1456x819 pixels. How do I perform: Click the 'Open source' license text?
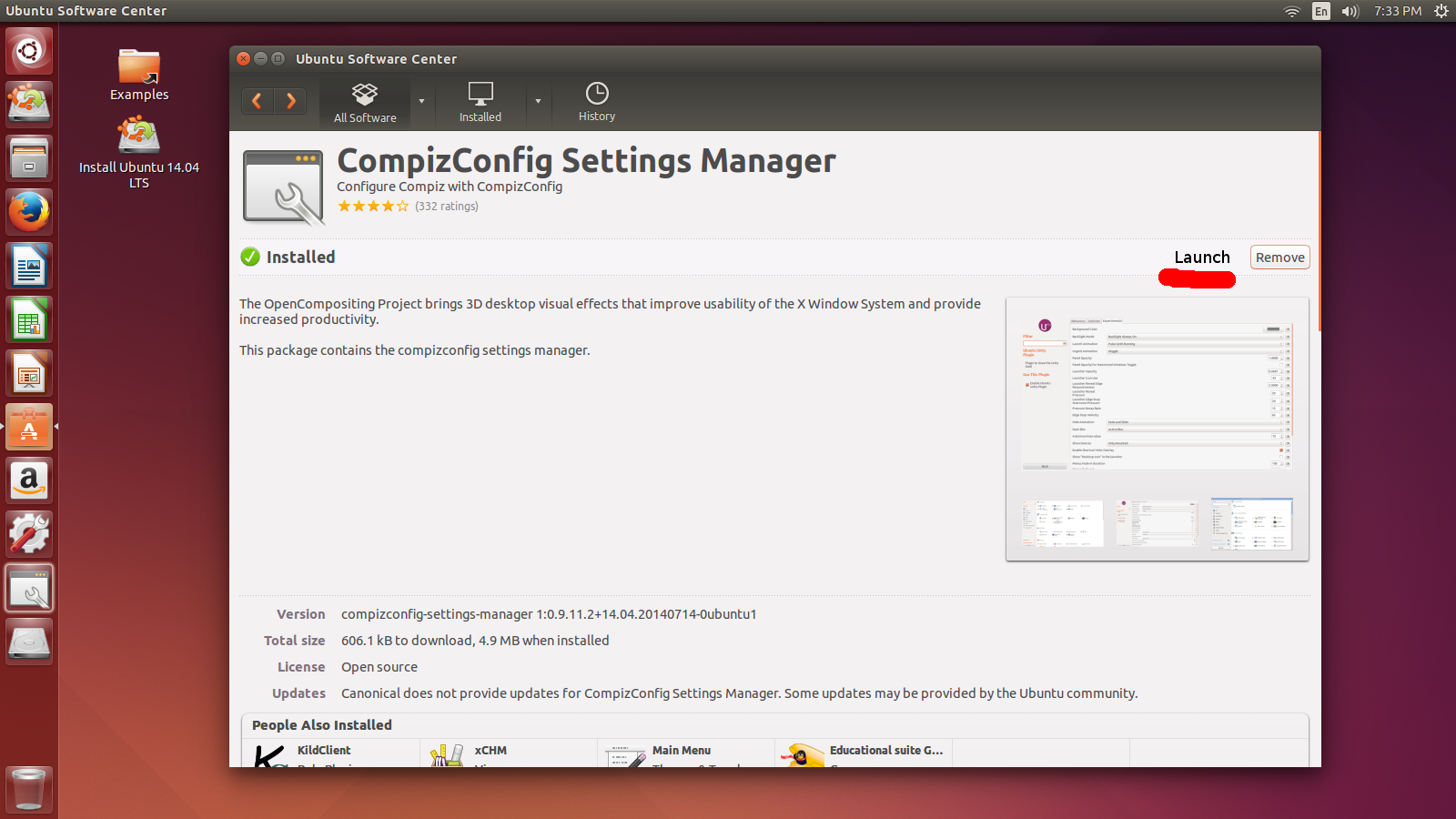pos(379,667)
